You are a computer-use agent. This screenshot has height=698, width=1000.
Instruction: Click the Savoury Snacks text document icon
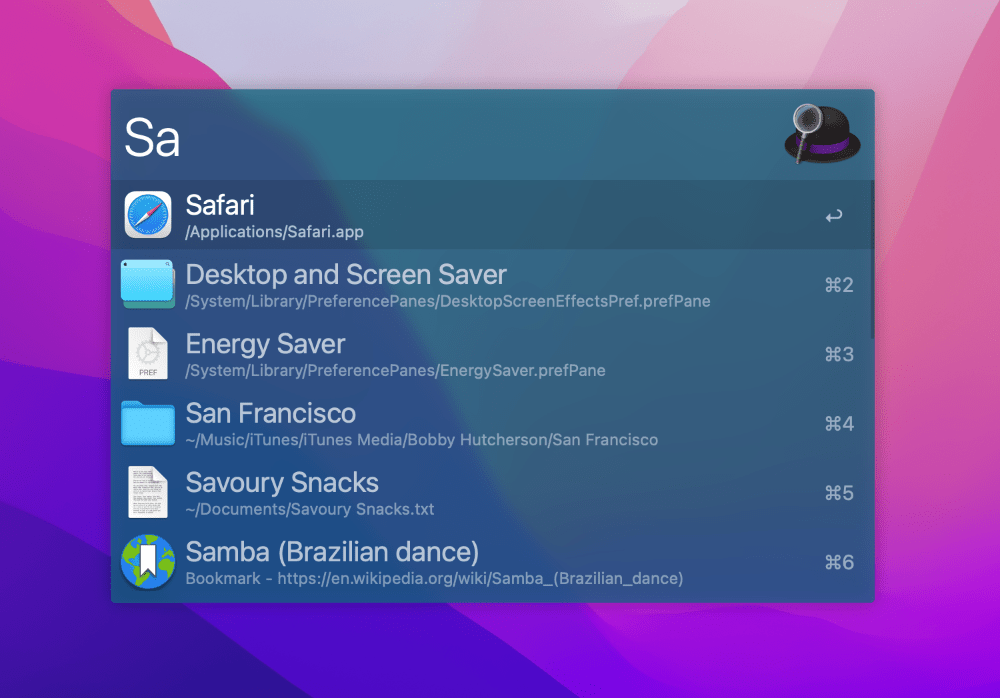click(x=147, y=492)
